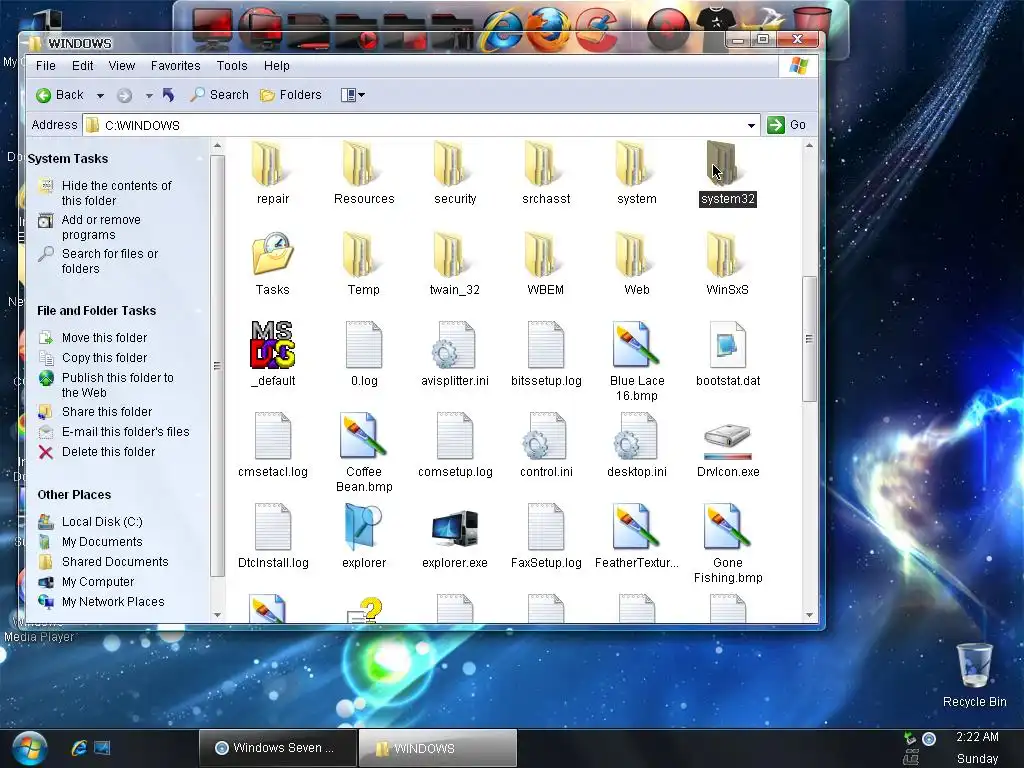Select the security folder

point(455,173)
